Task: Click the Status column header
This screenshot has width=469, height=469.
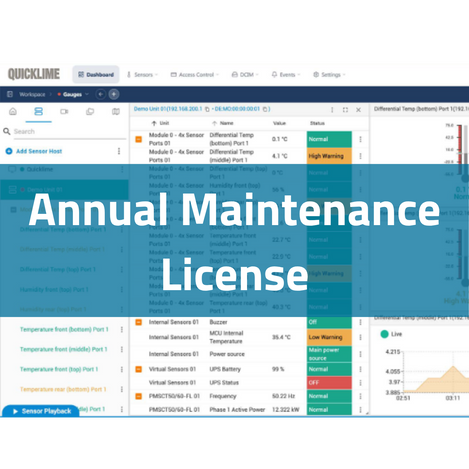Action: [x=317, y=123]
